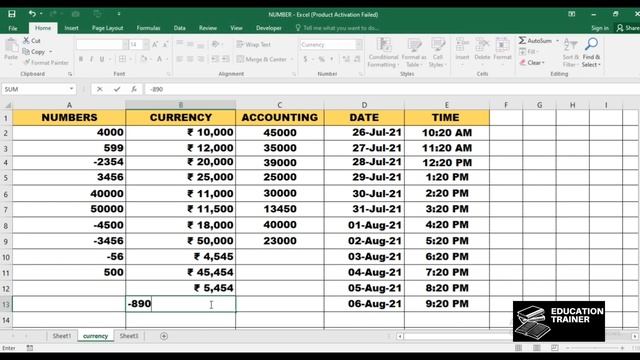Center cell text horizontally
The width and height of the screenshot is (640, 360).
[190, 59]
